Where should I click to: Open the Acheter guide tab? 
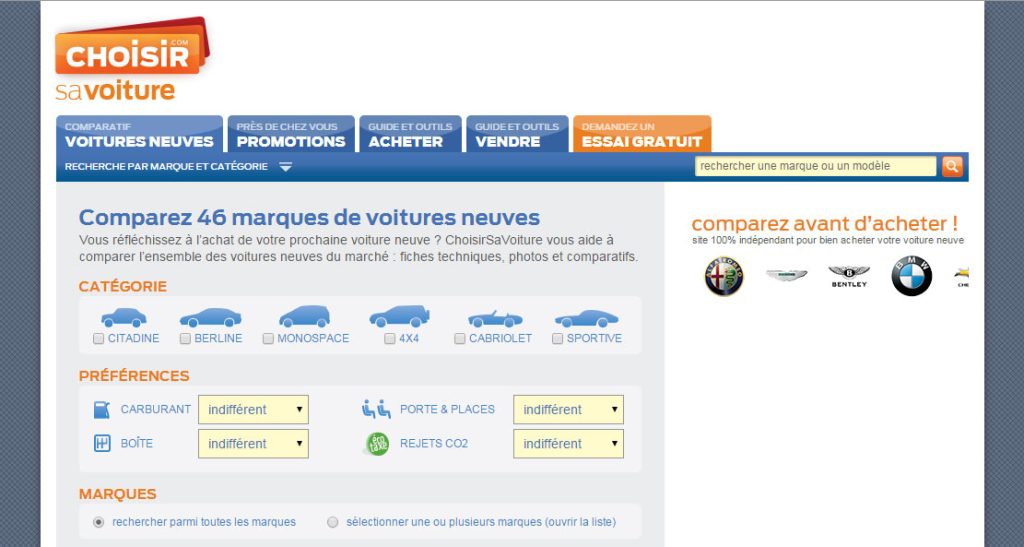tap(410, 134)
